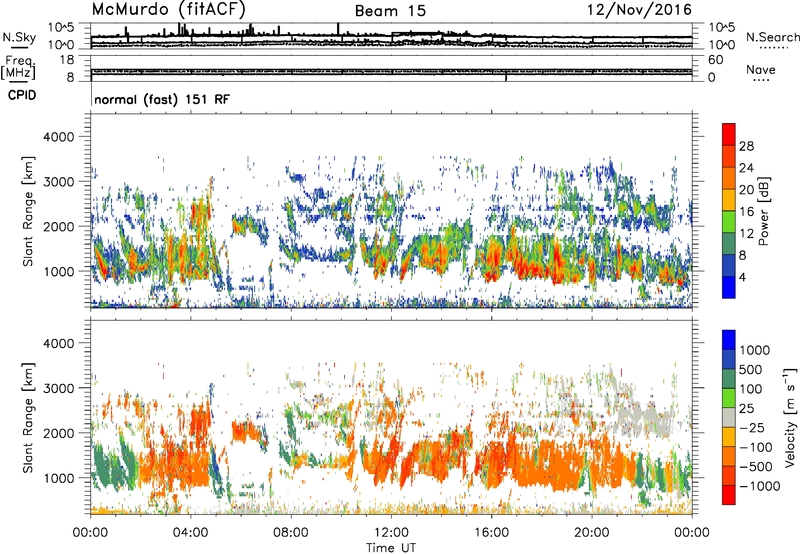800x554 pixels.
Task: Click the 'CPID' label
Action: click(22, 95)
